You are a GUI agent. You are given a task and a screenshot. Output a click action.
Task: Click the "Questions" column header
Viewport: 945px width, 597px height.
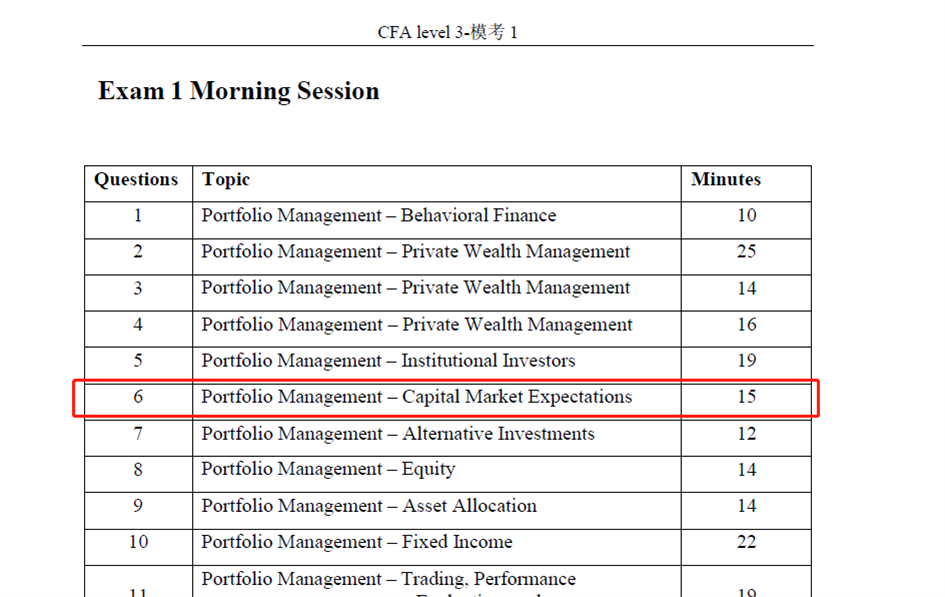click(136, 180)
